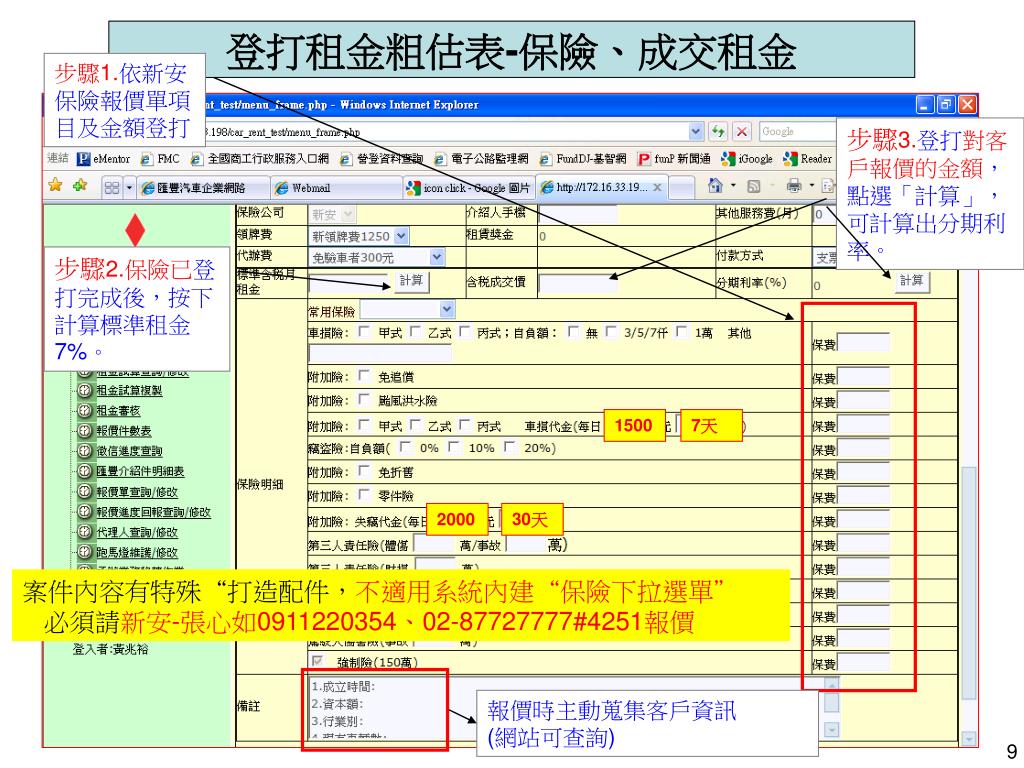Check 乙式 in the 車損險 row

click(415, 332)
